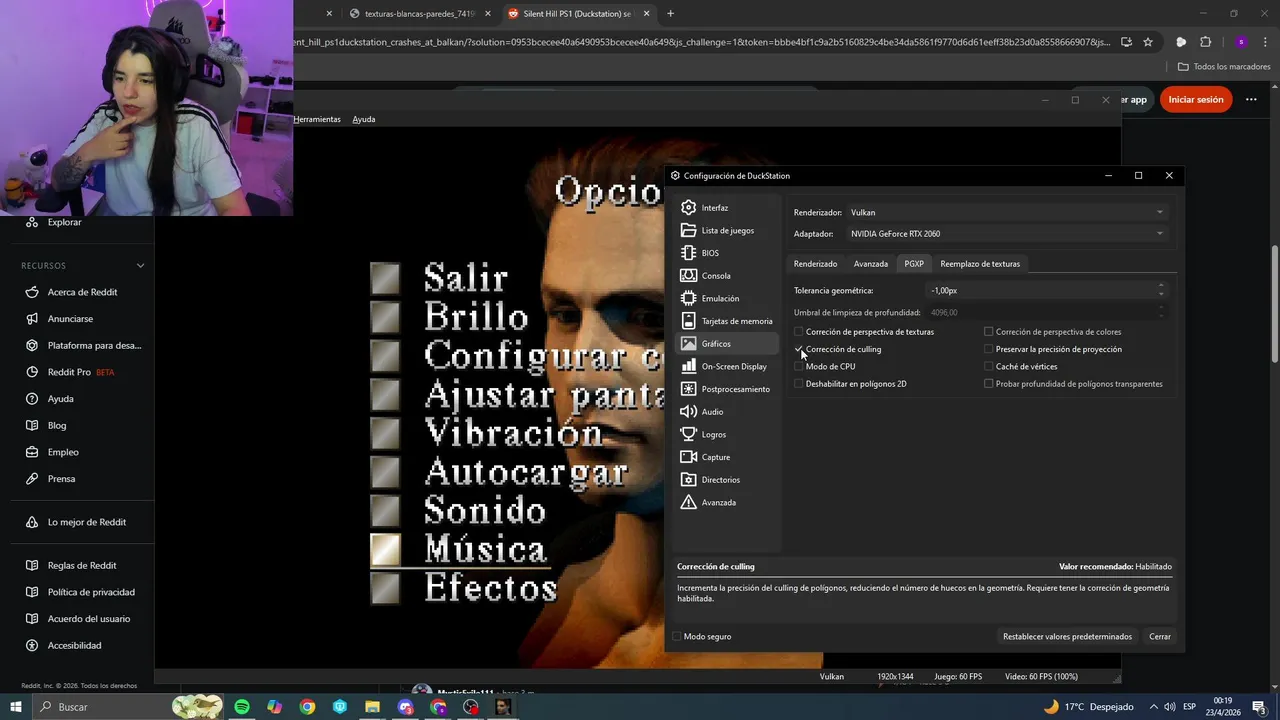This screenshot has width=1280, height=720.
Task: Open Avanzada page in settings sidebar
Action: click(x=727, y=503)
